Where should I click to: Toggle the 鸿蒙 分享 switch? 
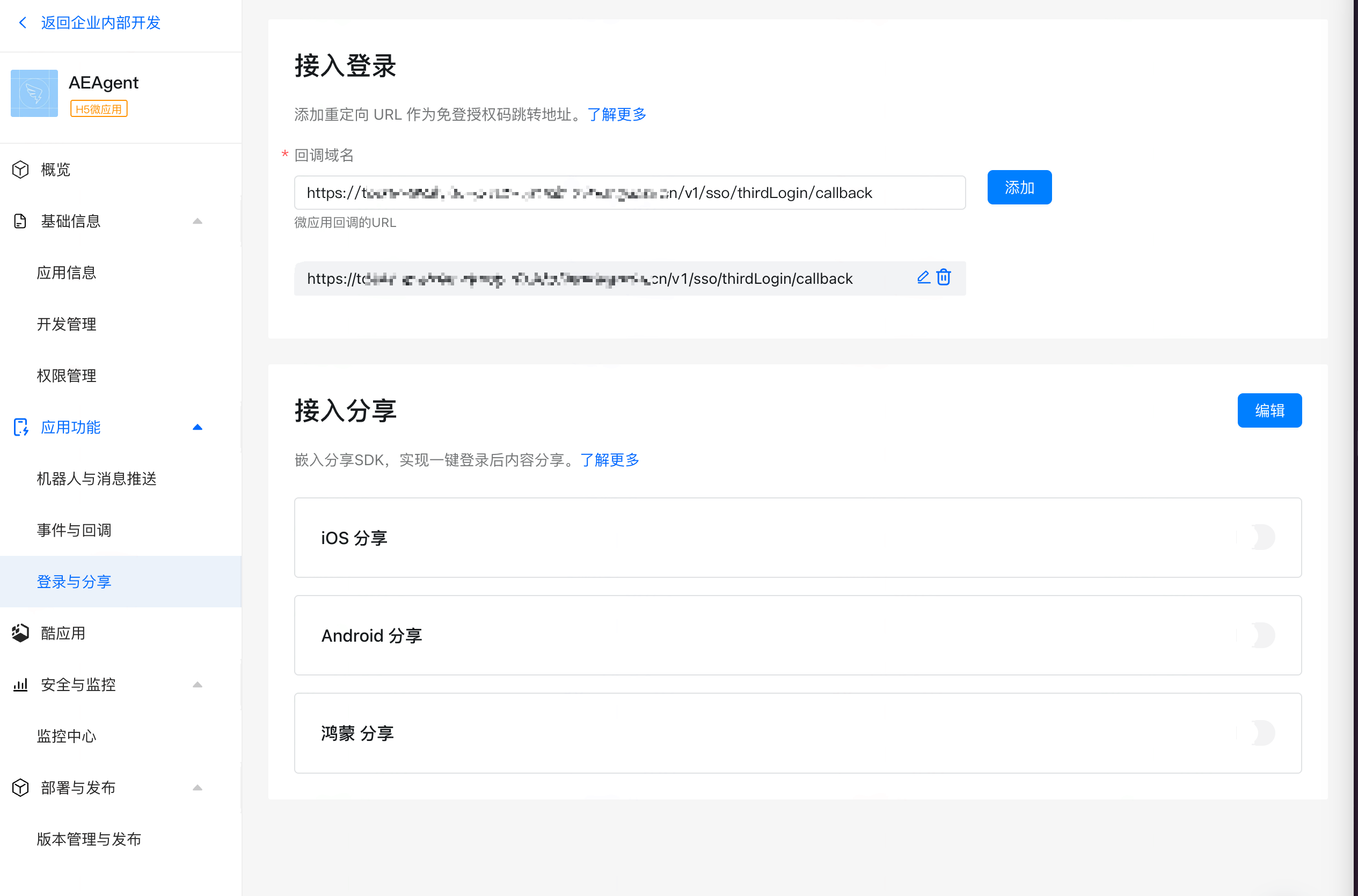[x=1256, y=732]
